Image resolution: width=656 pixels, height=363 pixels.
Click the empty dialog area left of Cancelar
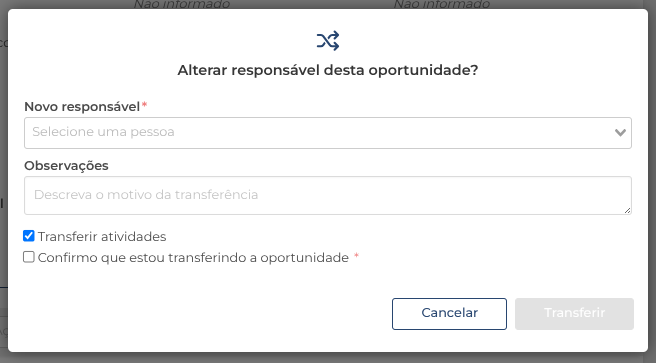click(201, 314)
